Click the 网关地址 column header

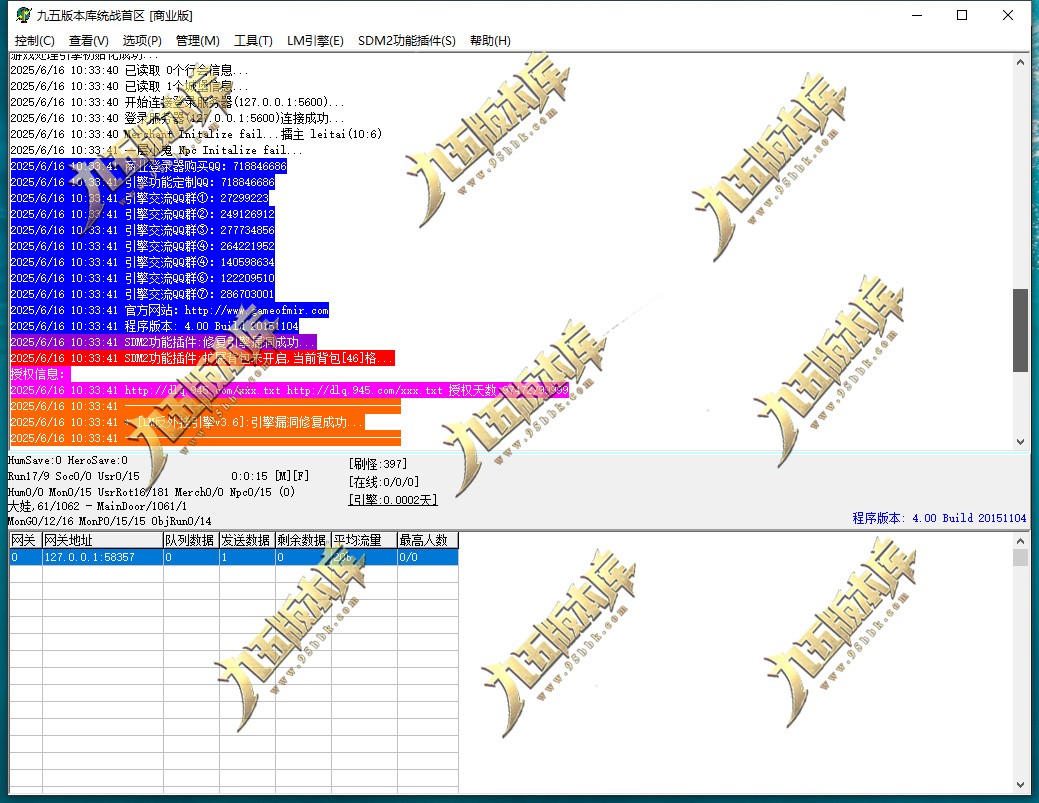pyautogui.click(x=103, y=541)
